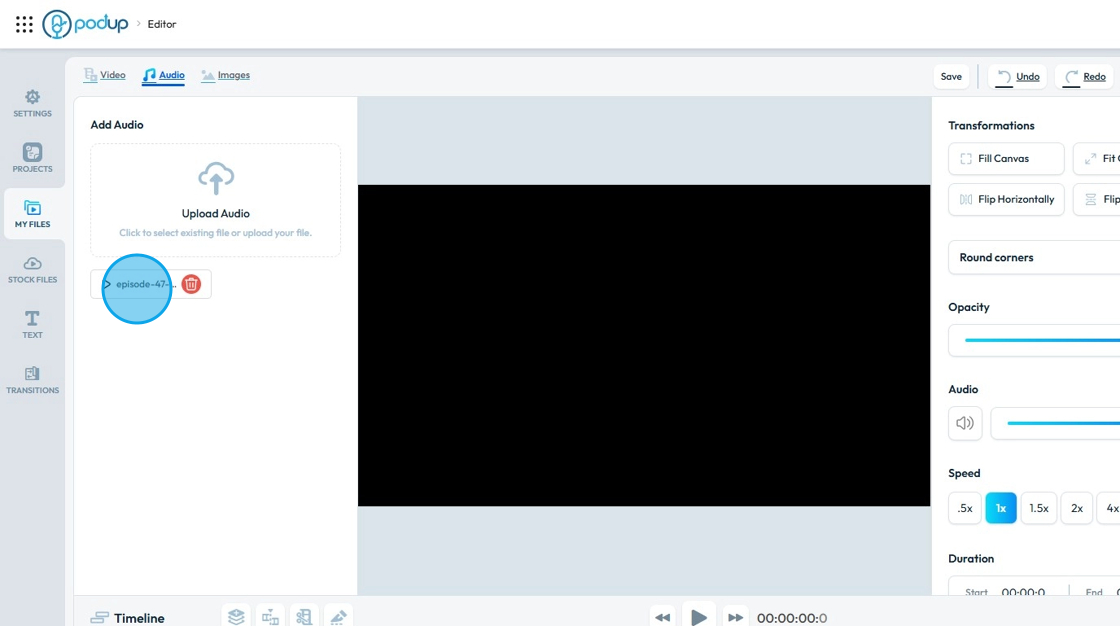Open Settings in the sidebar
1120x626 pixels.
point(32,104)
